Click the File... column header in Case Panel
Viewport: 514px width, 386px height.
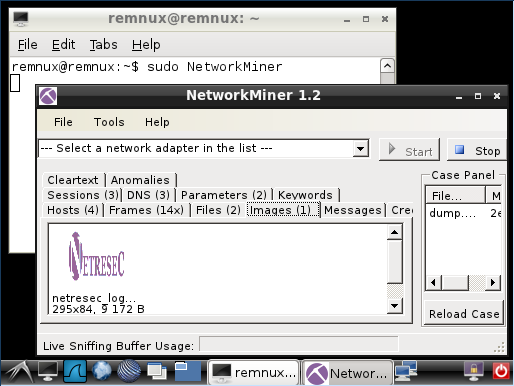pyautogui.click(x=455, y=196)
